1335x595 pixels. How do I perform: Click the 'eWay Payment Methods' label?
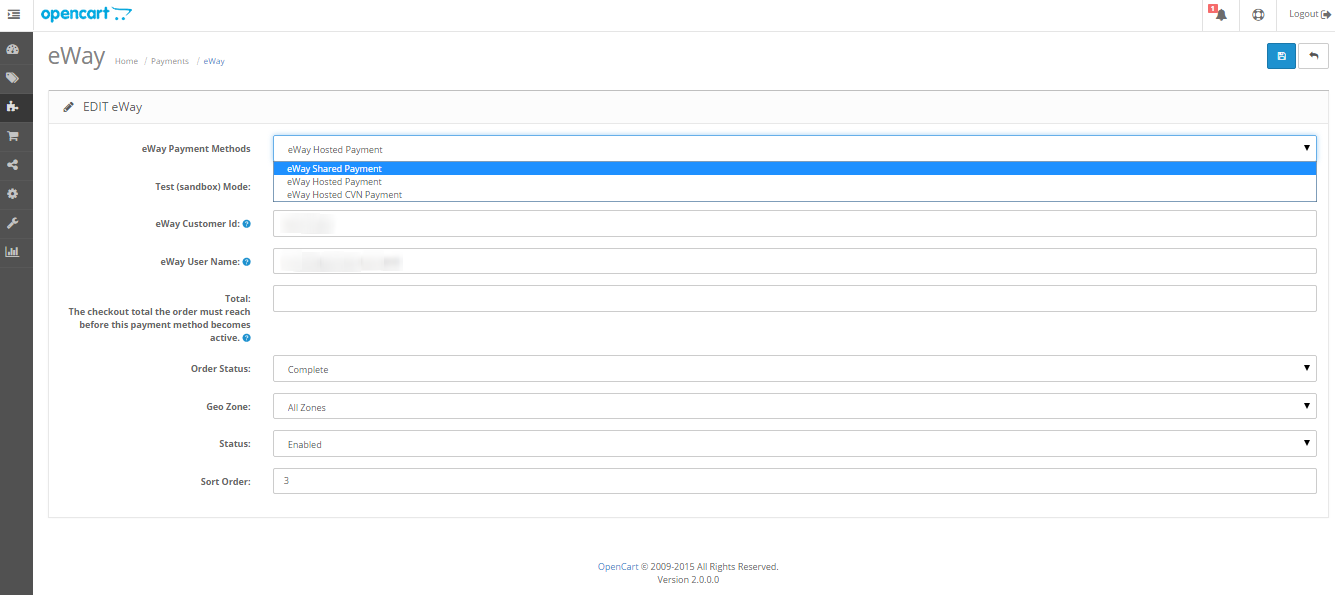coord(196,149)
